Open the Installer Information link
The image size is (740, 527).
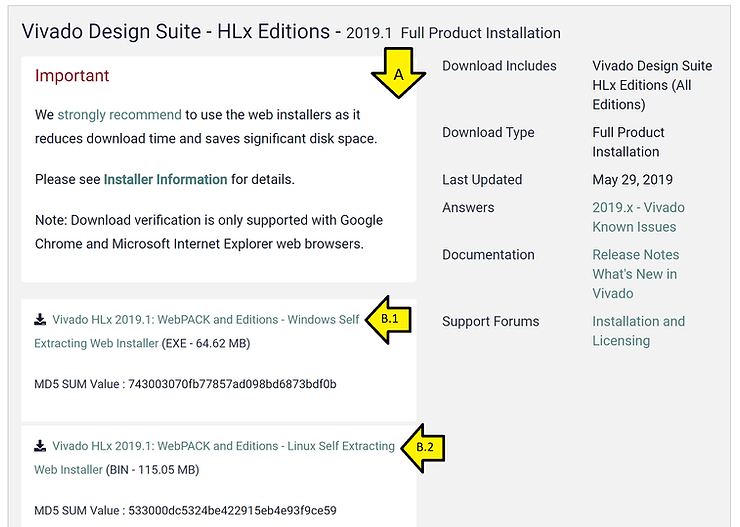point(165,179)
